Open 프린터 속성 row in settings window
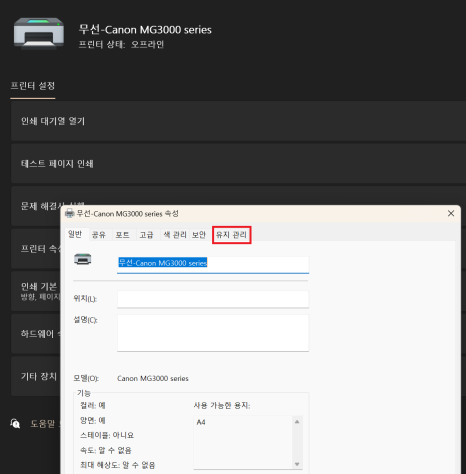The width and height of the screenshot is (466, 474). (x=36, y=249)
